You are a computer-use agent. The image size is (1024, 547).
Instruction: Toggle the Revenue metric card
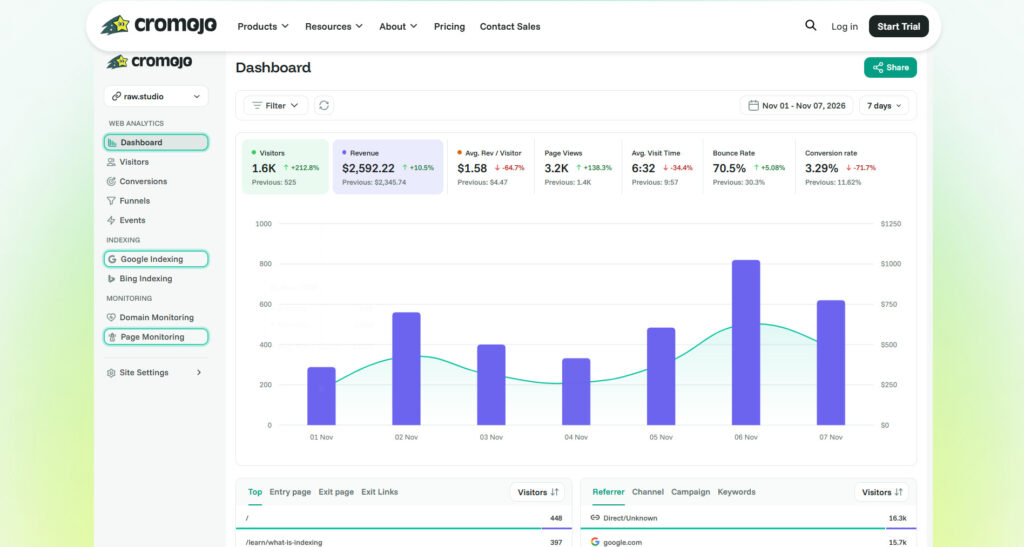click(x=388, y=166)
